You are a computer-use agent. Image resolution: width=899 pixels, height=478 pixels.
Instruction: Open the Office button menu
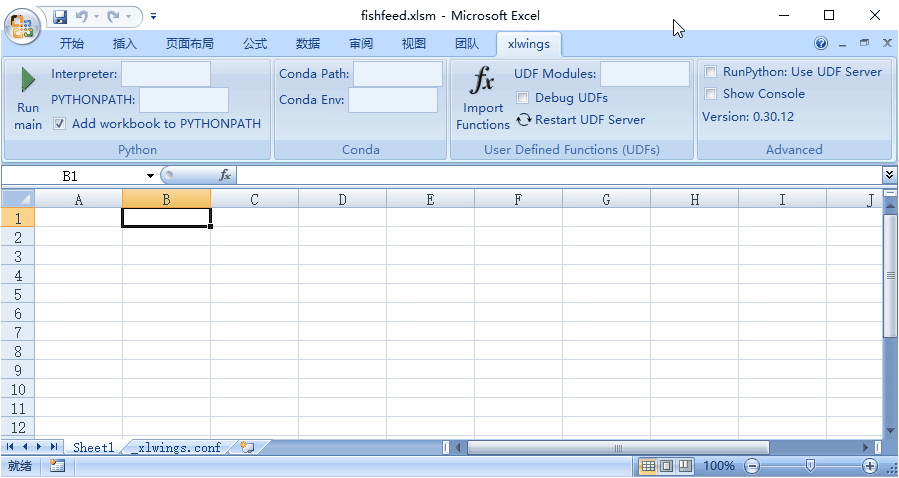[x=22, y=25]
